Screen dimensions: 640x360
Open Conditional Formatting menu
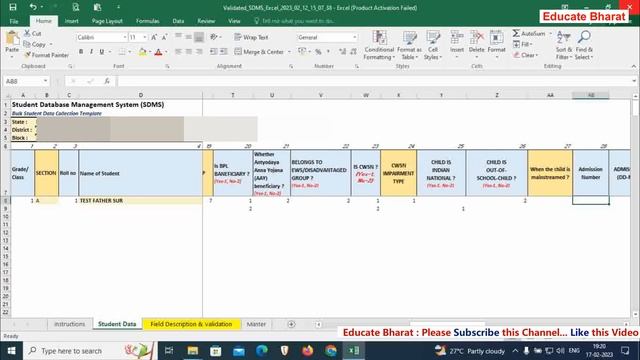379,45
